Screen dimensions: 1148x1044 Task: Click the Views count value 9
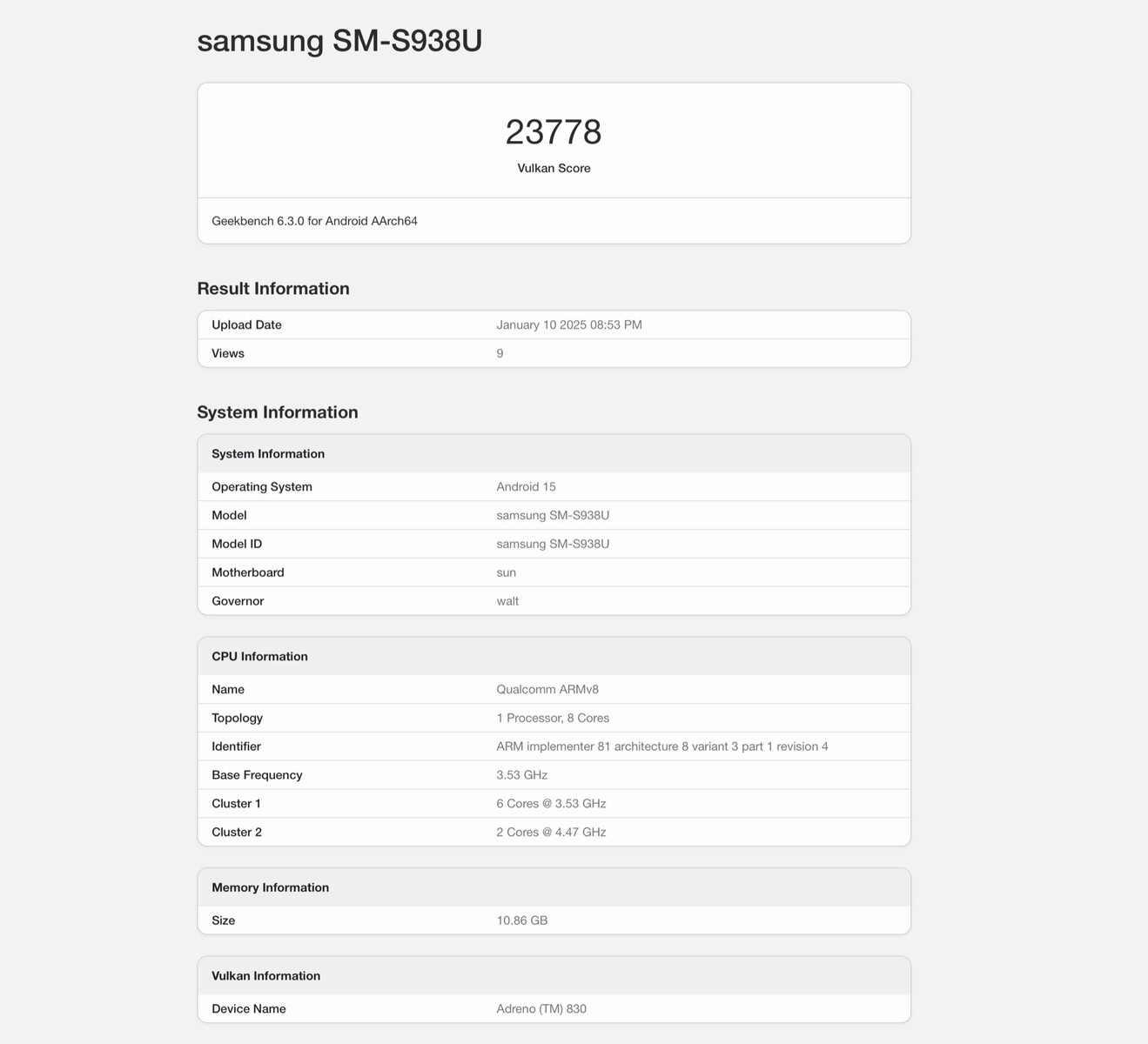(500, 353)
